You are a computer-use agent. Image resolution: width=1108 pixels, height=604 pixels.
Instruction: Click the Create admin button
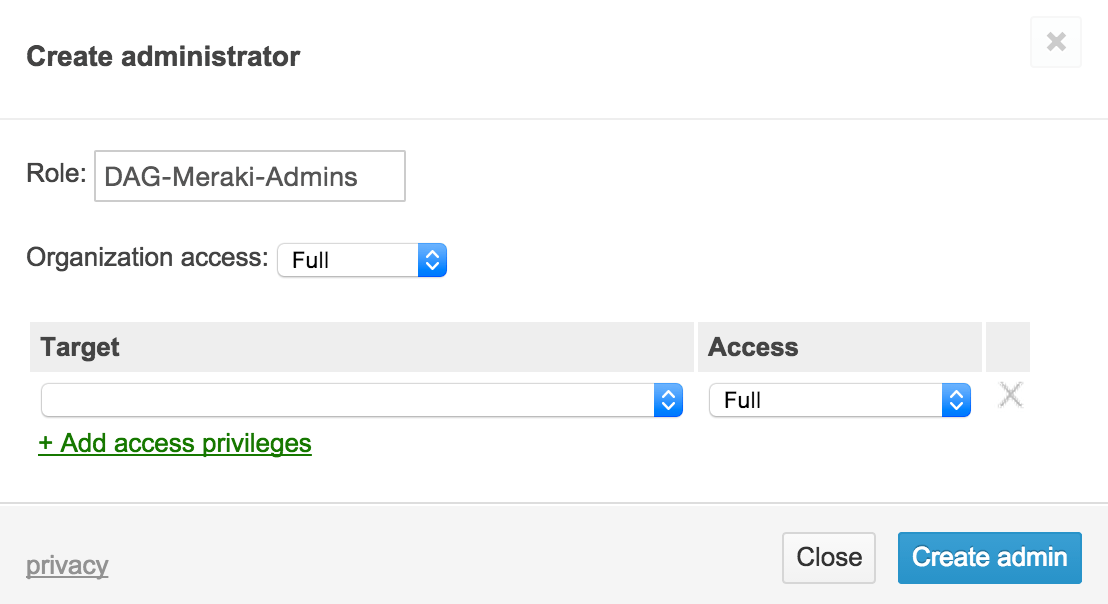pyautogui.click(x=989, y=557)
